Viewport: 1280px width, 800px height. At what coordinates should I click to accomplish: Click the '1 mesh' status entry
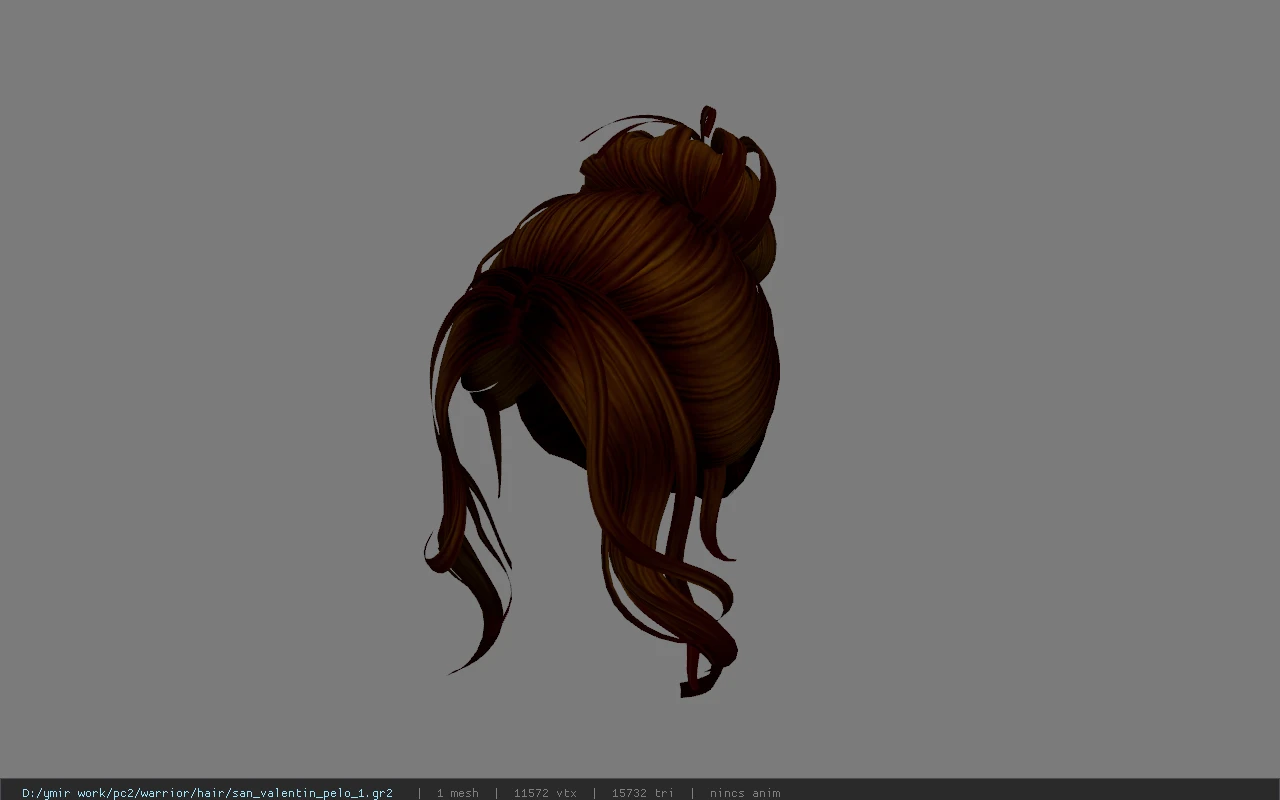tap(457, 793)
